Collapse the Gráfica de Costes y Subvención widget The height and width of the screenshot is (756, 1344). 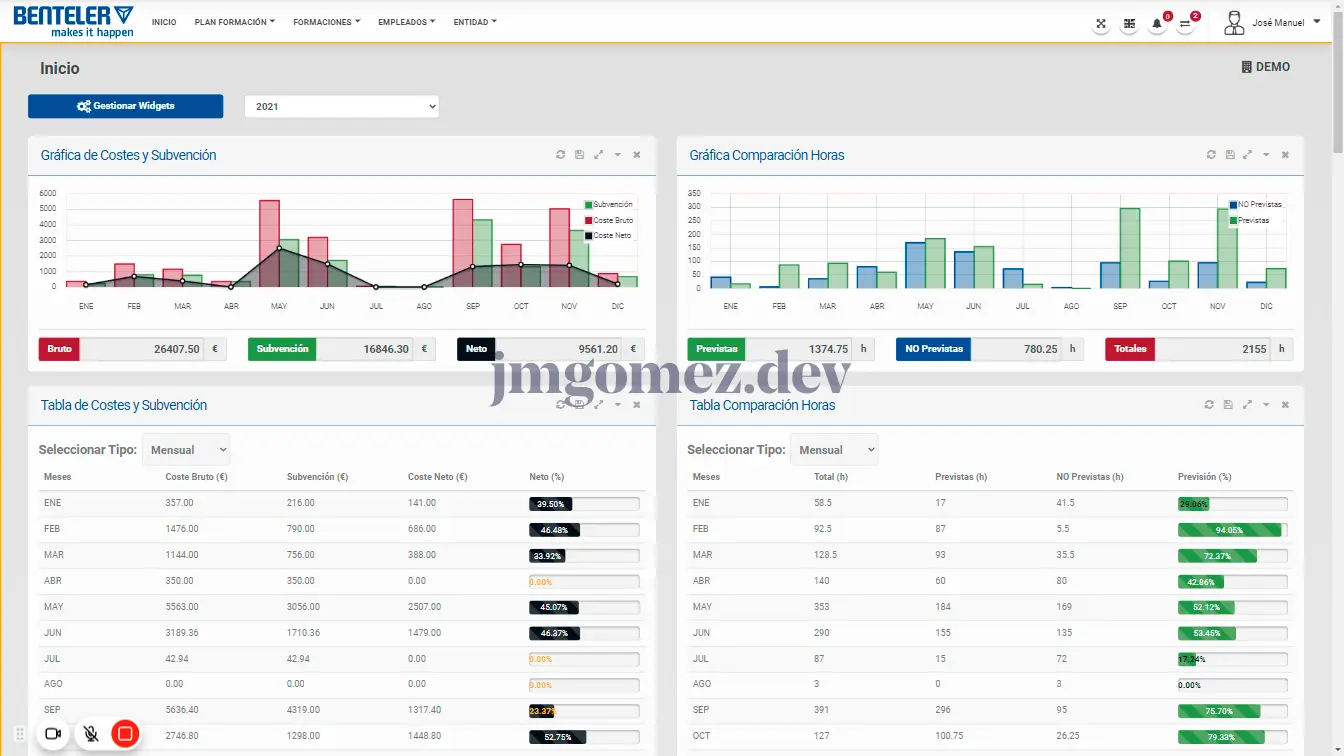617,155
